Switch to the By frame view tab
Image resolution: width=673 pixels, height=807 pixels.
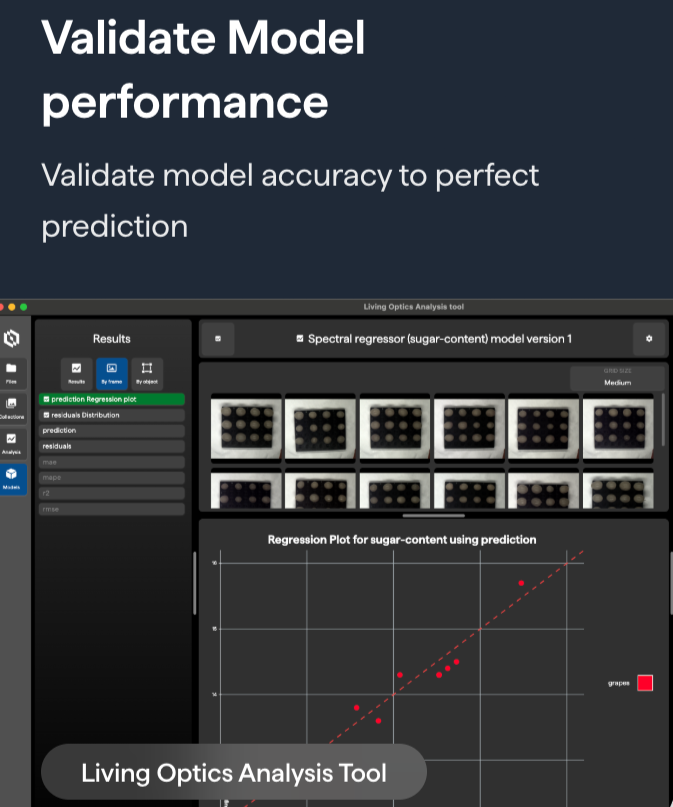[x=111, y=373]
